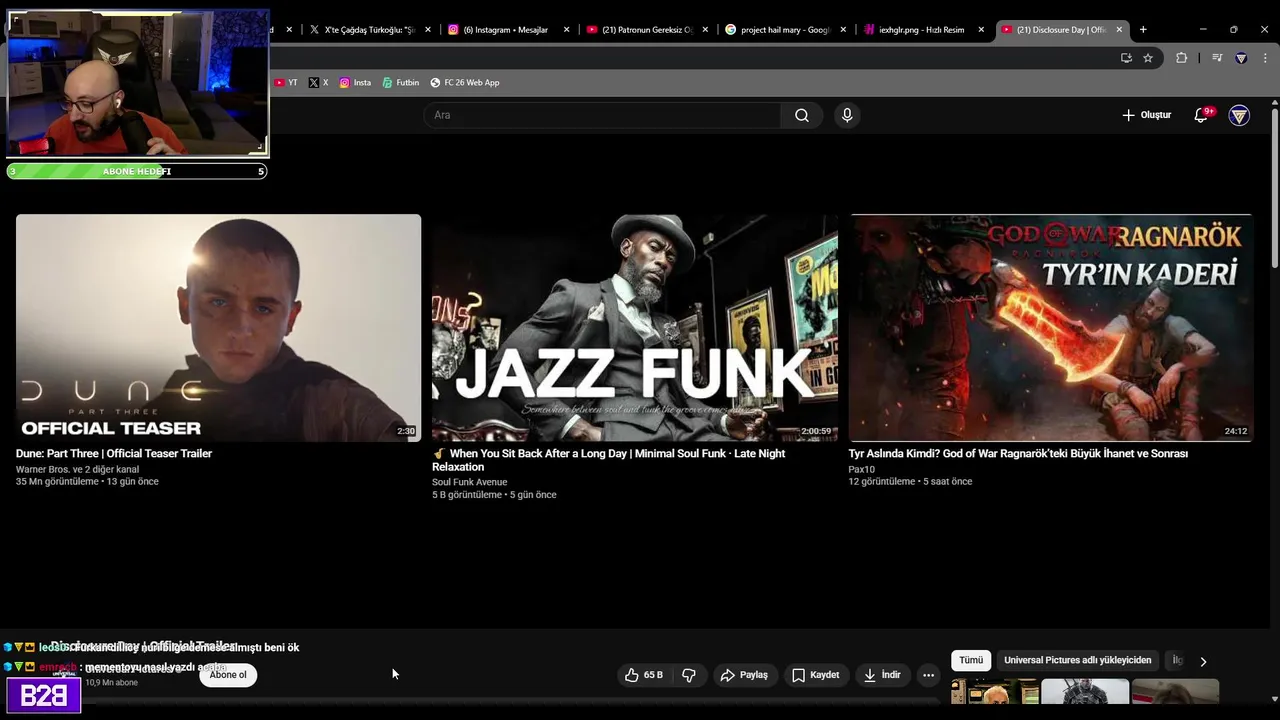
Task: Bookmark this page with star icon
Action: (1148, 58)
